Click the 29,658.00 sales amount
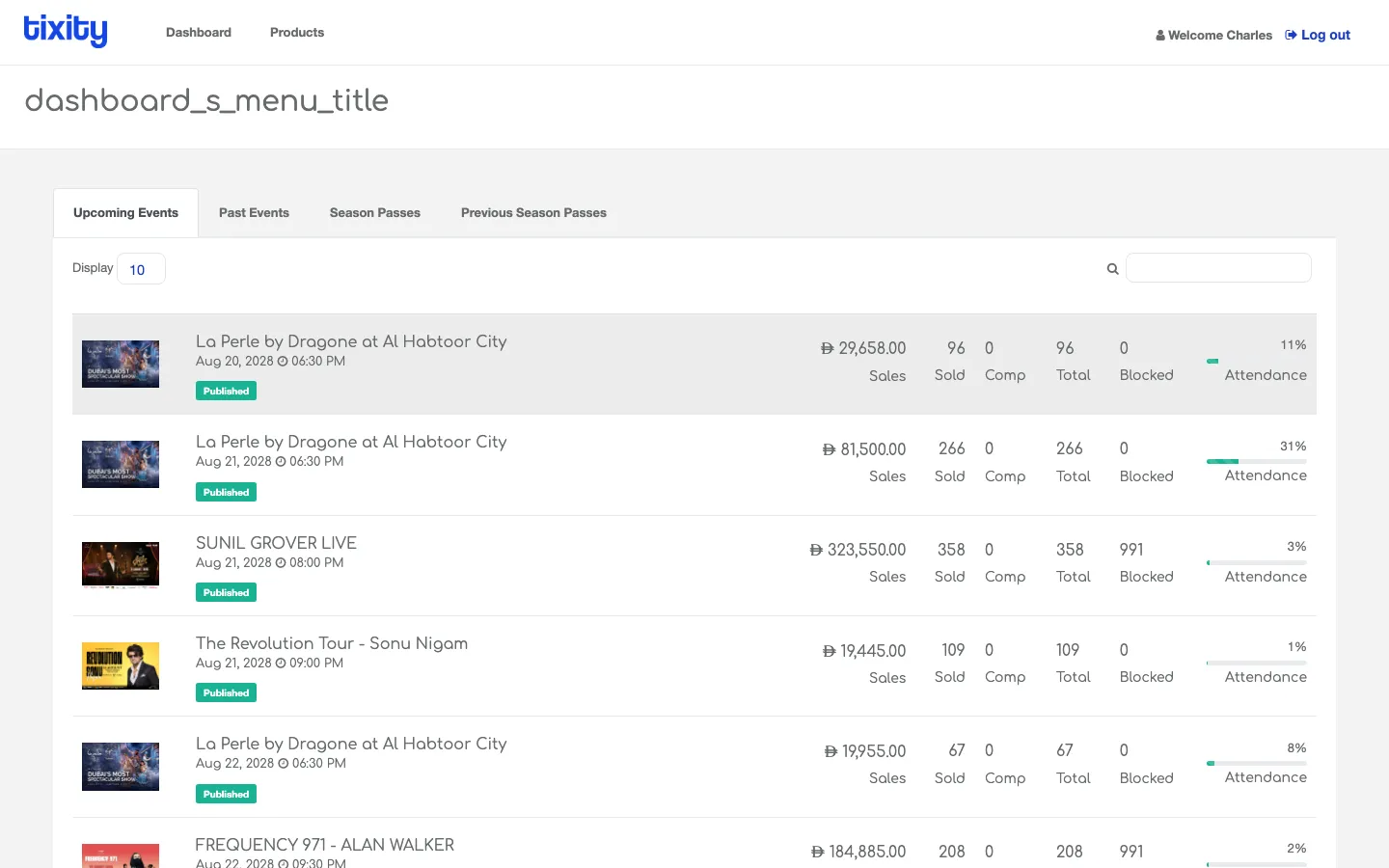This screenshot has width=1389, height=868. pyautogui.click(x=863, y=348)
